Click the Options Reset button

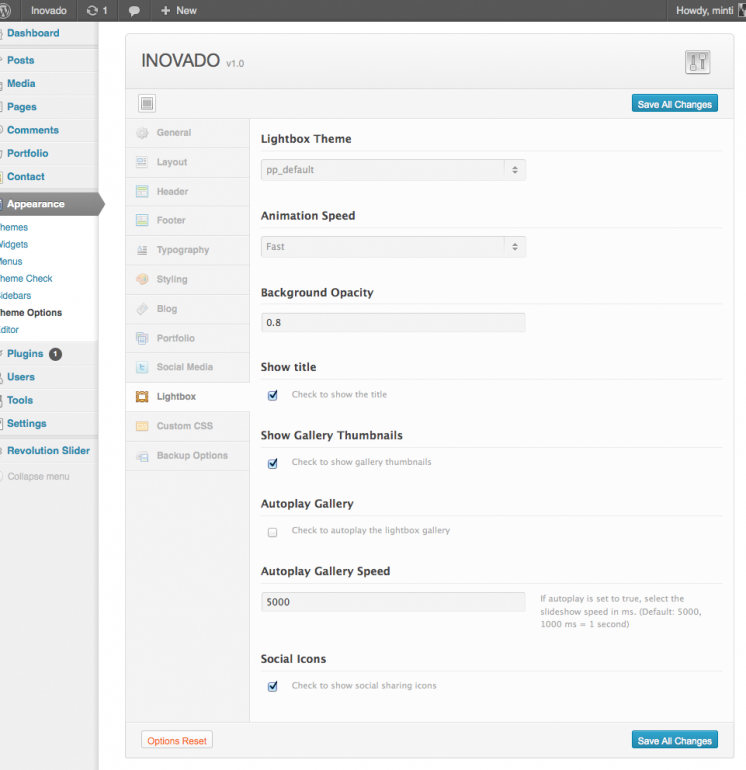click(177, 740)
